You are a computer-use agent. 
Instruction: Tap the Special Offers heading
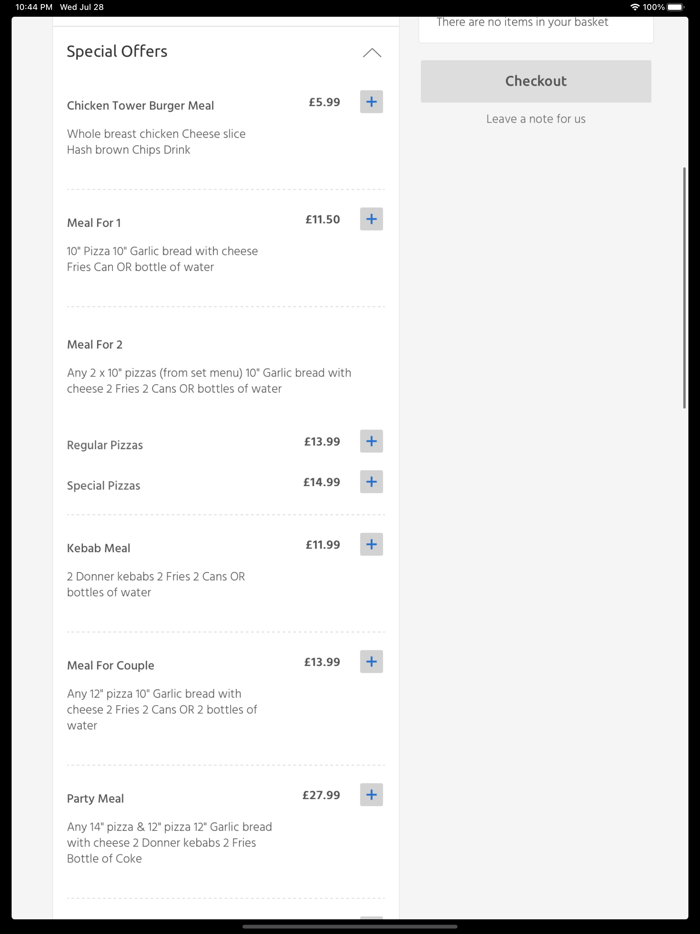pos(117,52)
